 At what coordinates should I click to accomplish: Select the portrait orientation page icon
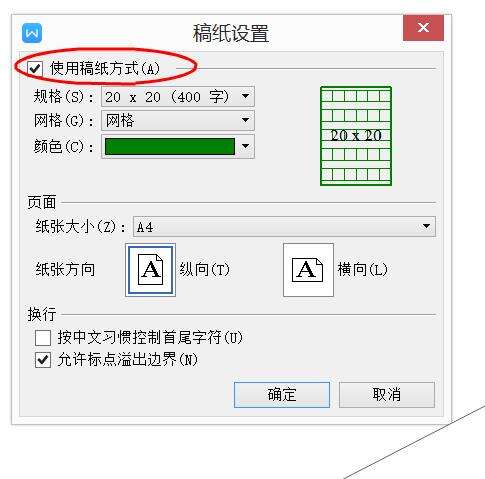point(150,270)
